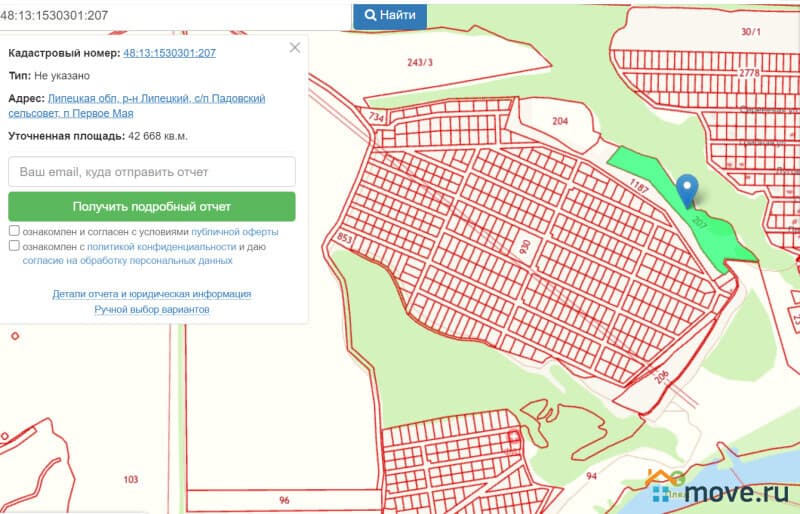Click parcel label 734 on map
Viewport: 800px width, 514px height.
coord(376,117)
